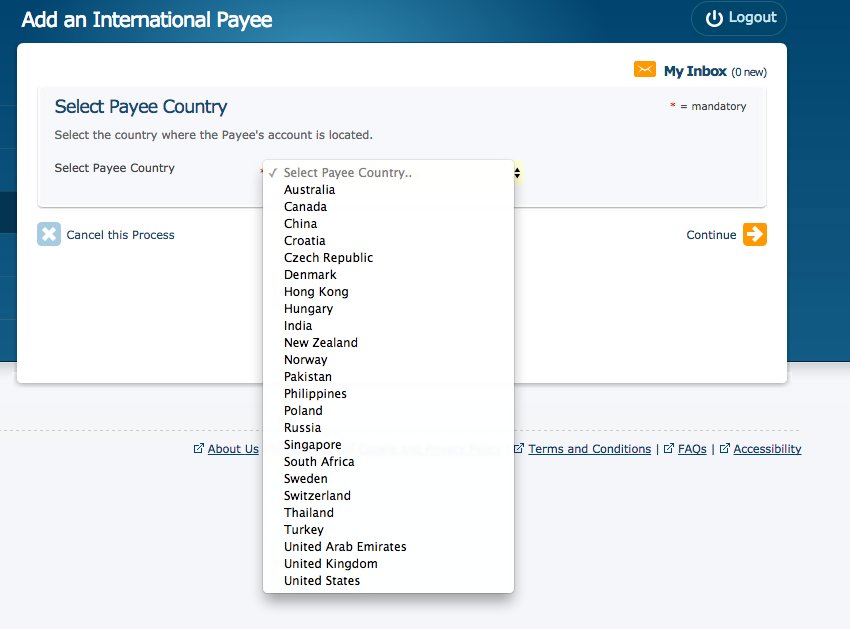The image size is (850, 629).
Task: Open the My Inbox link
Action: point(695,71)
